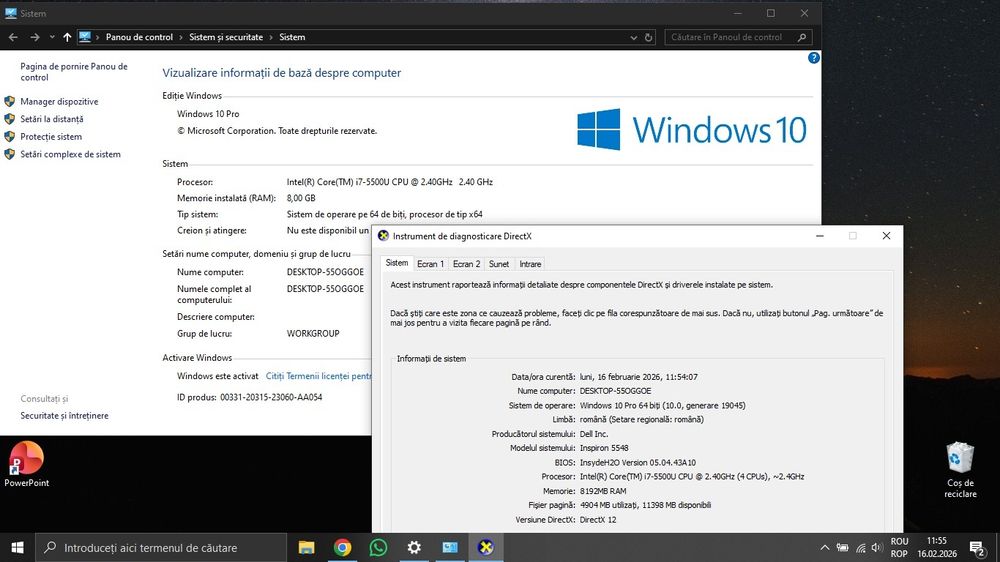1000x562 pixels.
Task: Open the Windows Start menu
Action: click(17, 547)
